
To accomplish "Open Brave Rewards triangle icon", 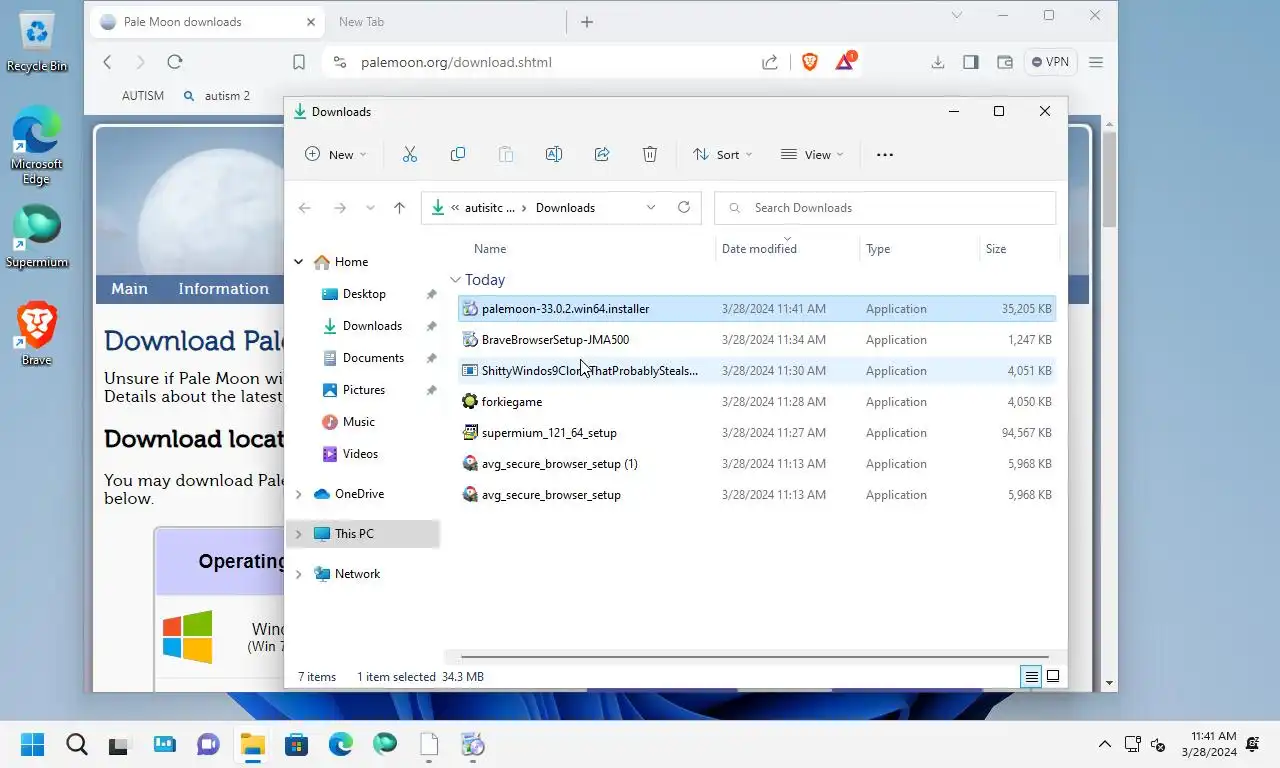I will (x=845, y=62).
